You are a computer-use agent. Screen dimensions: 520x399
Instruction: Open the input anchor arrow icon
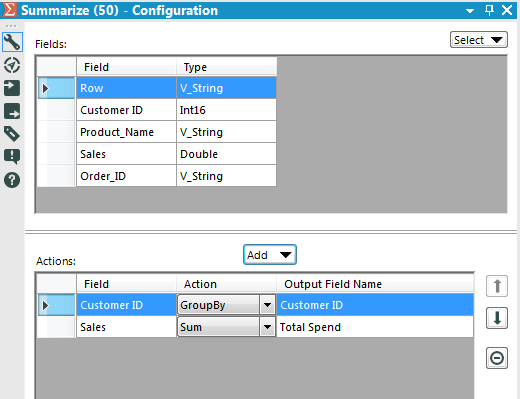pyautogui.click(x=12, y=88)
